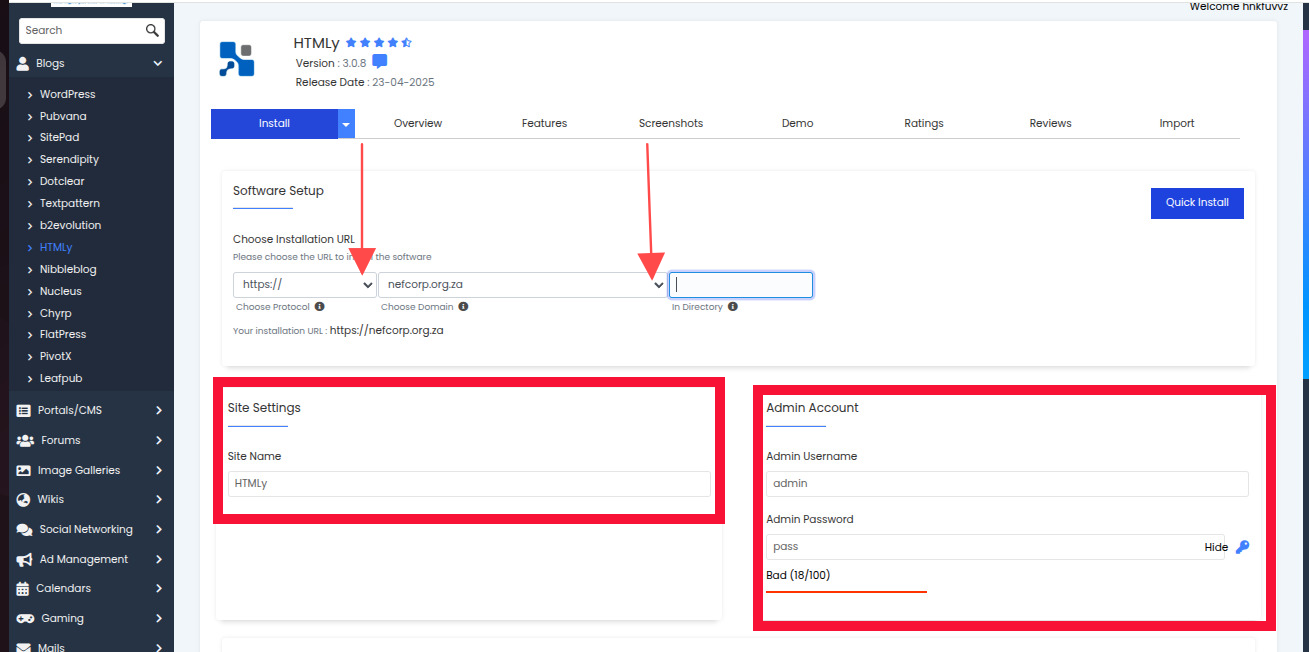The width and height of the screenshot is (1309, 652).
Task: Open the Screenshots tab
Action: 671,124
